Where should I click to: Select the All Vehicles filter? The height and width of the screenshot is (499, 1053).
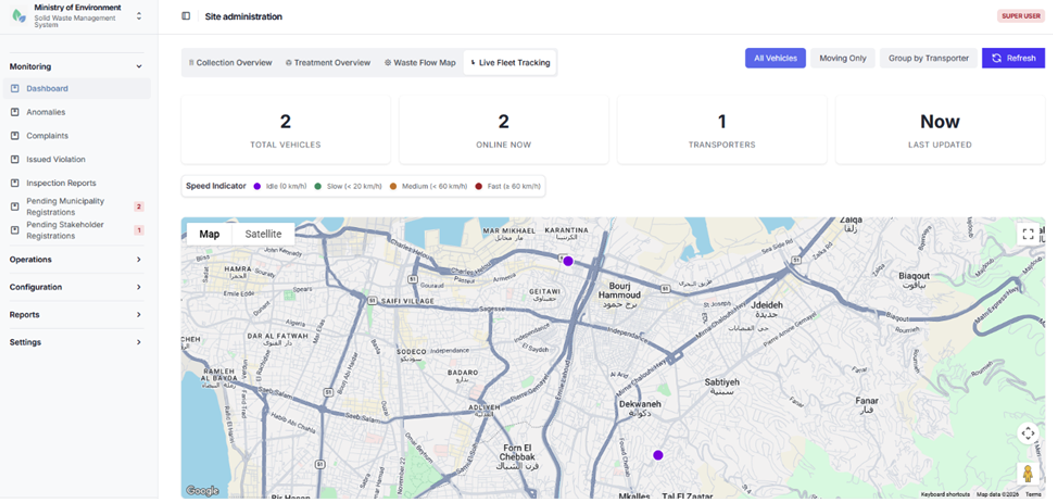coord(775,58)
